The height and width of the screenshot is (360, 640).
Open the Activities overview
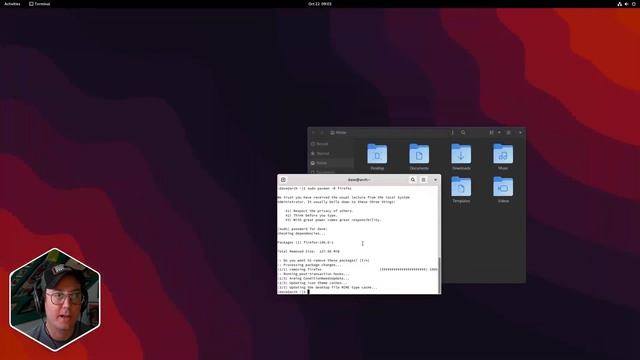point(12,4)
